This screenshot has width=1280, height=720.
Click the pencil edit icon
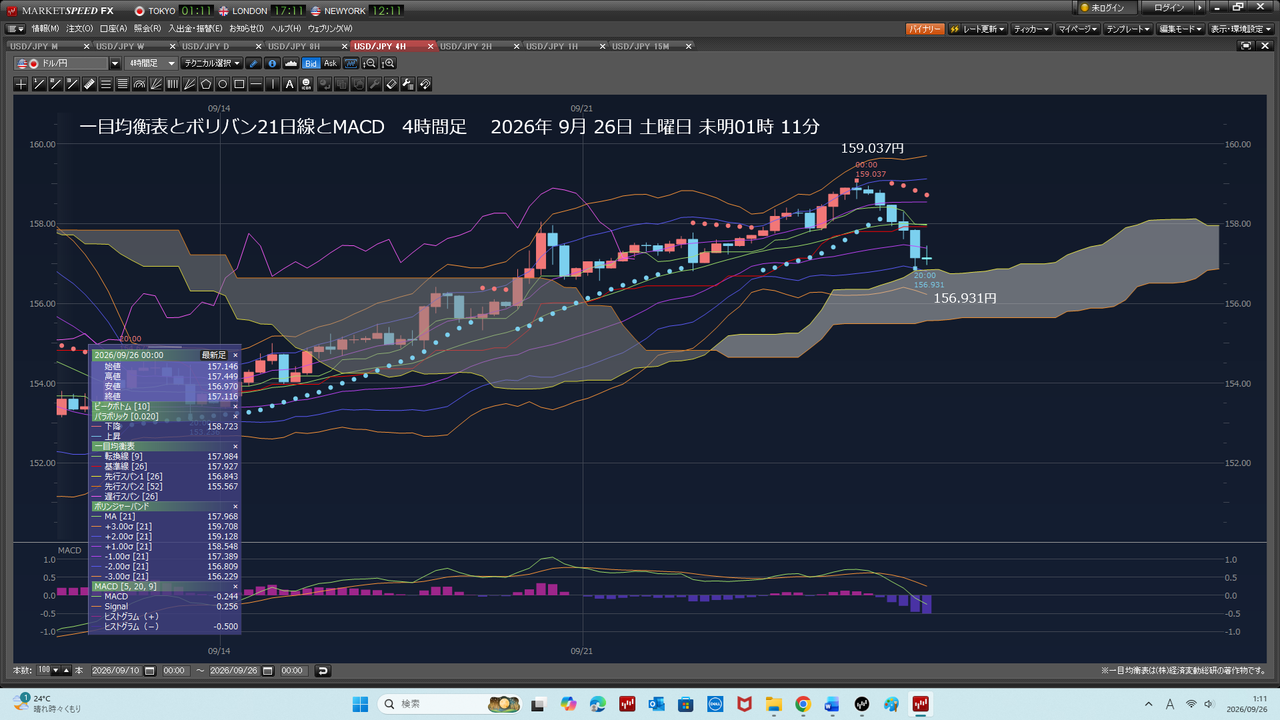254,63
